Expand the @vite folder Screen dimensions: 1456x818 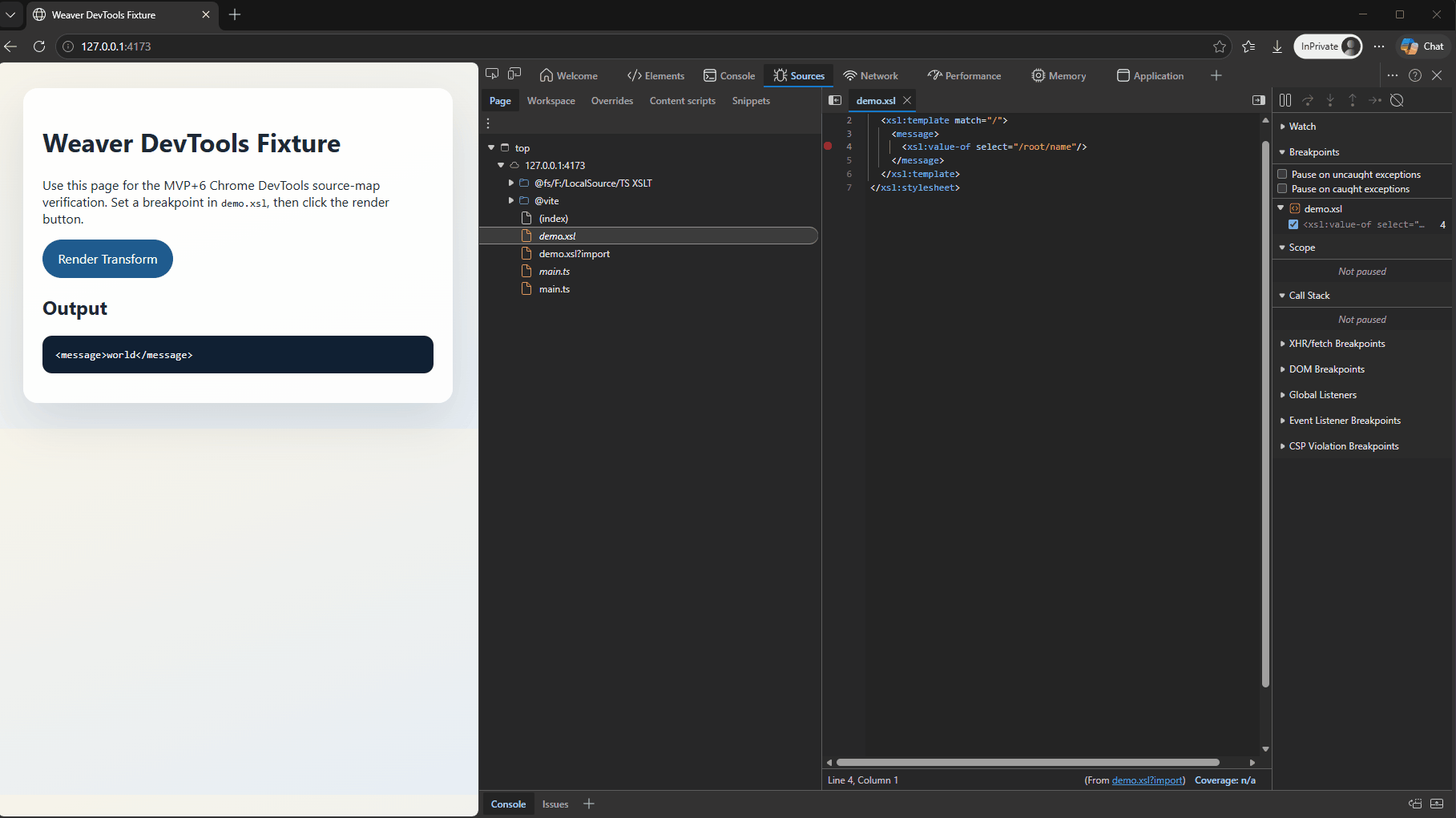click(x=511, y=200)
